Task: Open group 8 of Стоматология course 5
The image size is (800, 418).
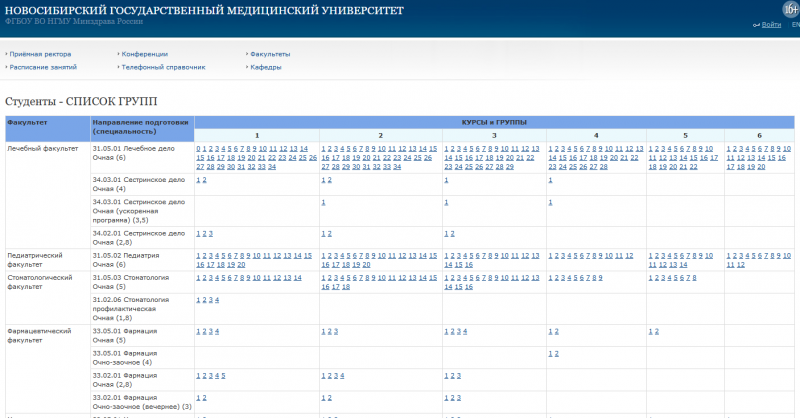Action: 693,277
